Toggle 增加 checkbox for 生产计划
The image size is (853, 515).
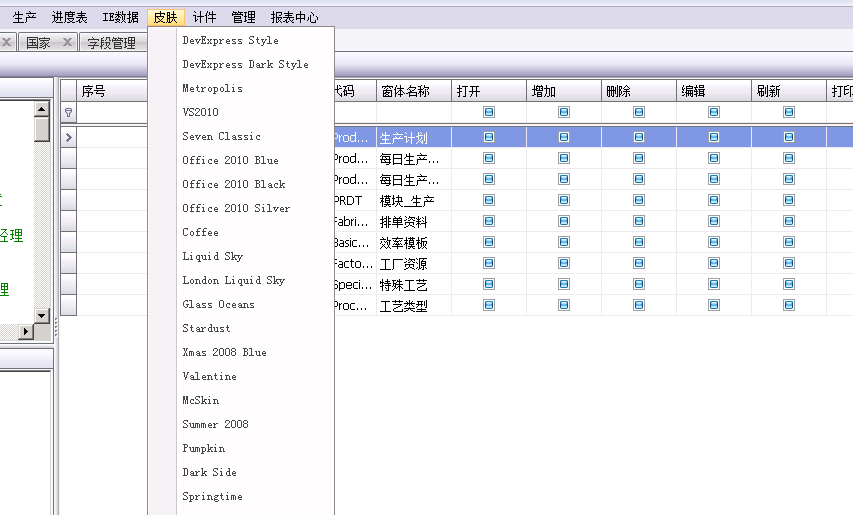[x=564, y=137]
